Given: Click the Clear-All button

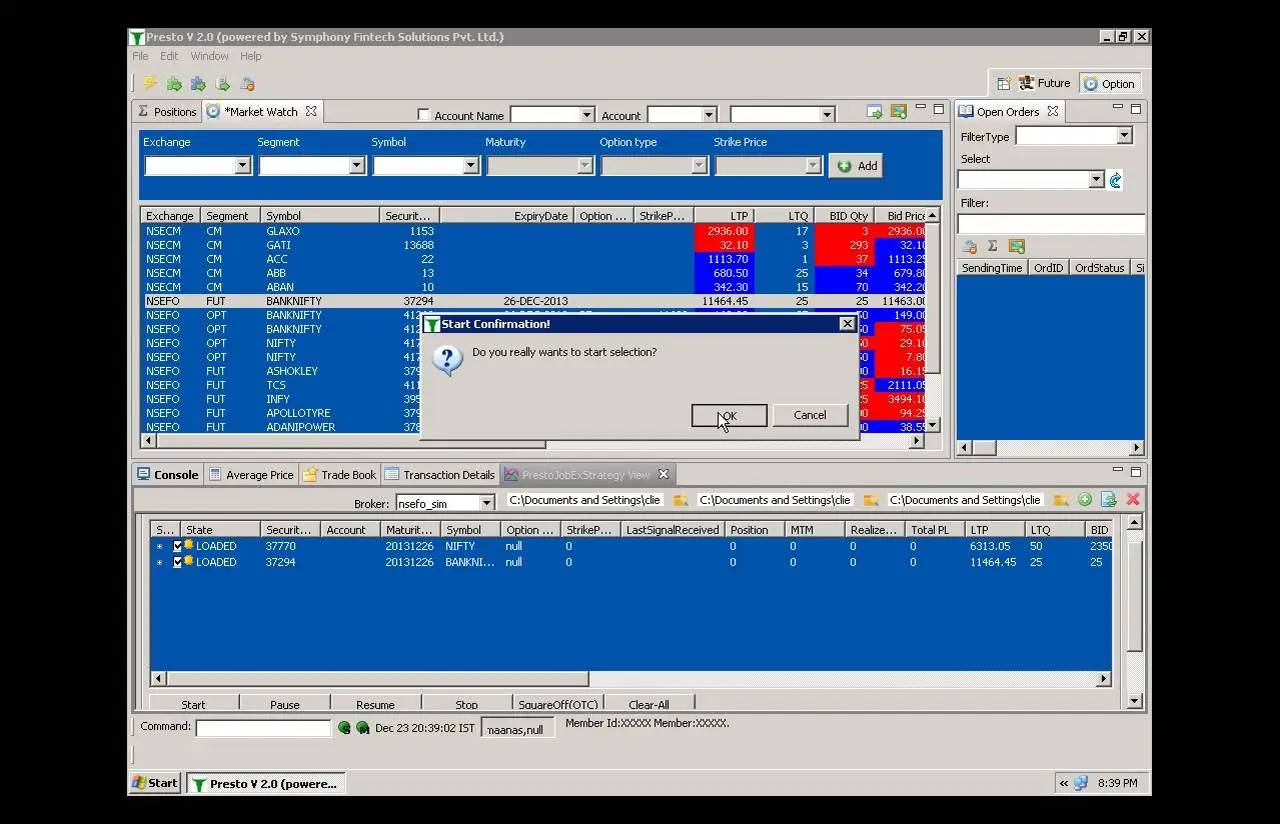Looking at the screenshot, I should (x=649, y=704).
